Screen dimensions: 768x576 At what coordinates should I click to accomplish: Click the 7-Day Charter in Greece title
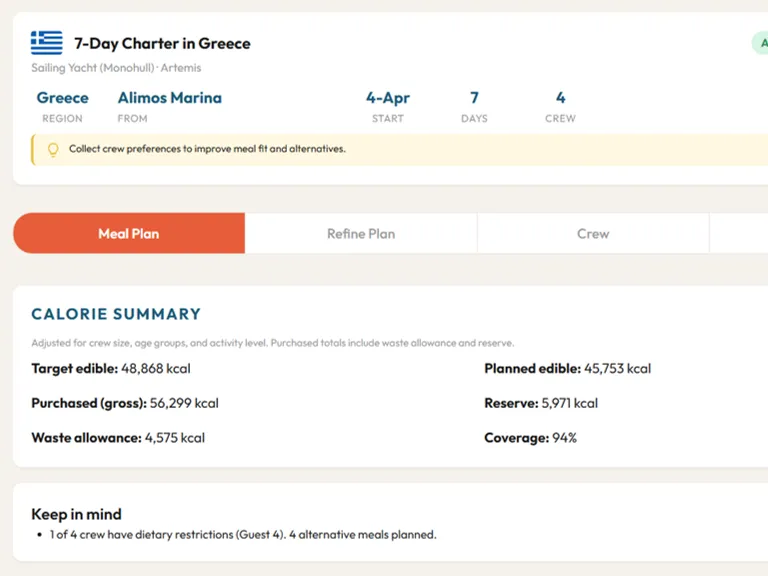click(162, 44)
